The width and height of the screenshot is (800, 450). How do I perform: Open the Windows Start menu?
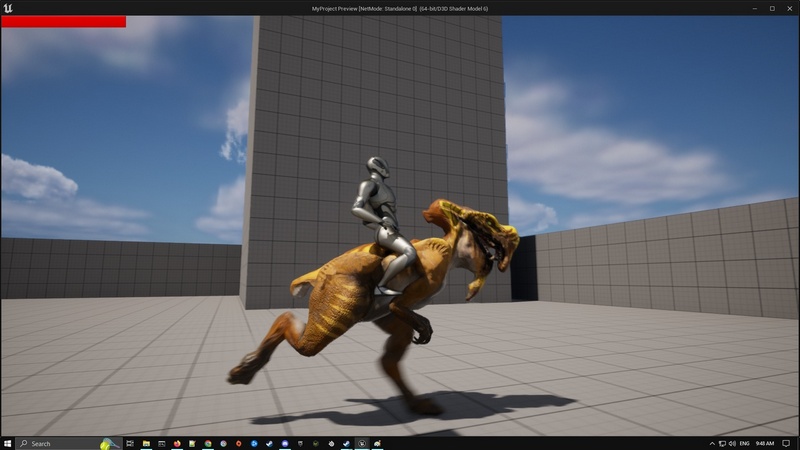coord(8,443)
